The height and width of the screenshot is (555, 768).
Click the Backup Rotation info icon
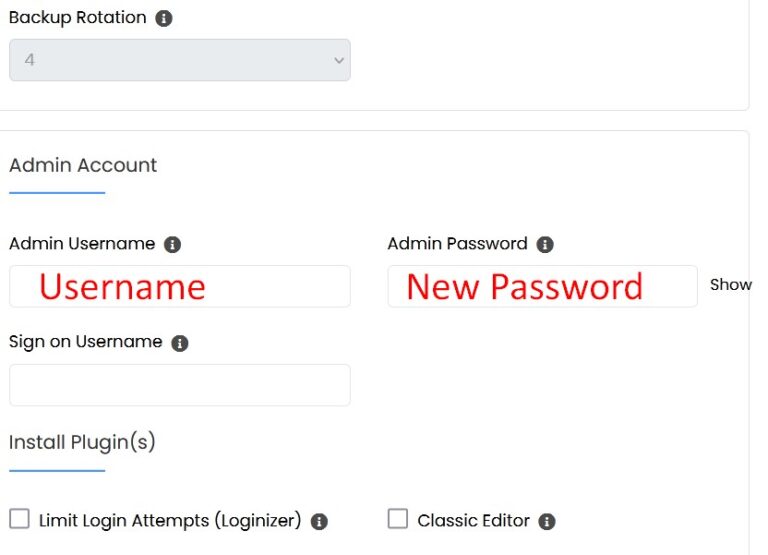click(x=164, y=19)
